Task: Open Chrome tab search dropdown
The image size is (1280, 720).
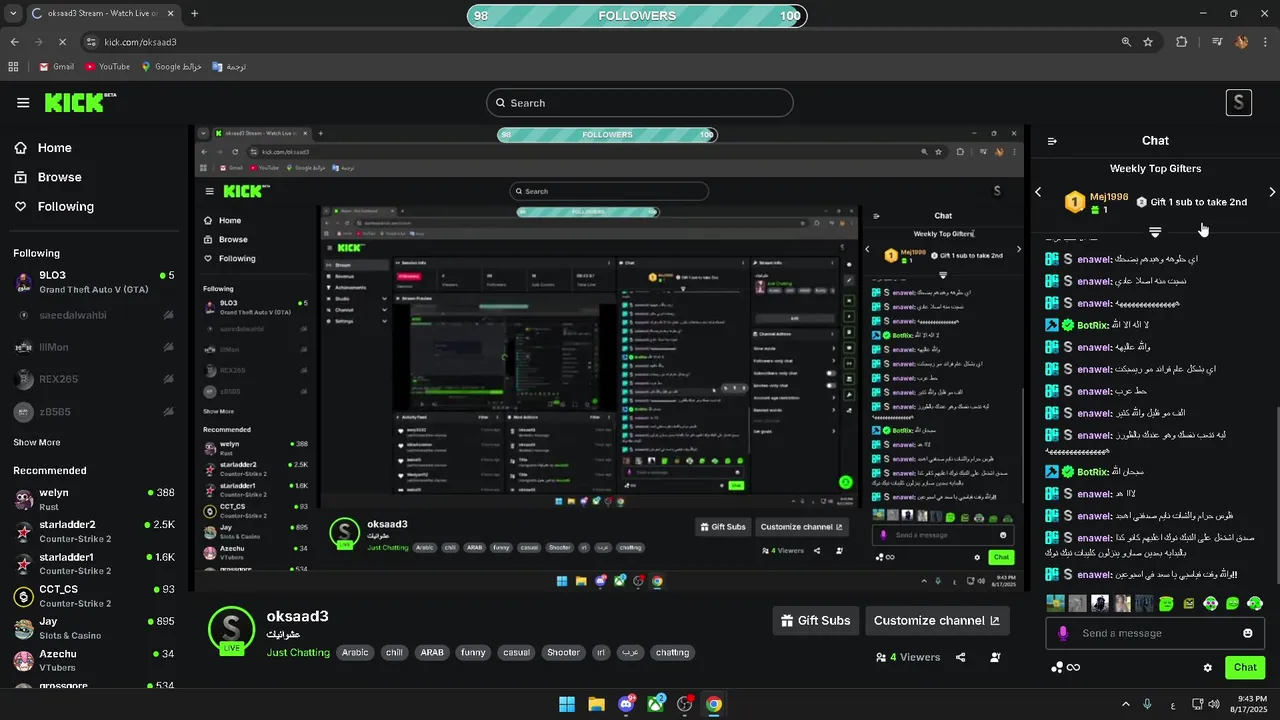Action: click(x=14, y=14)
